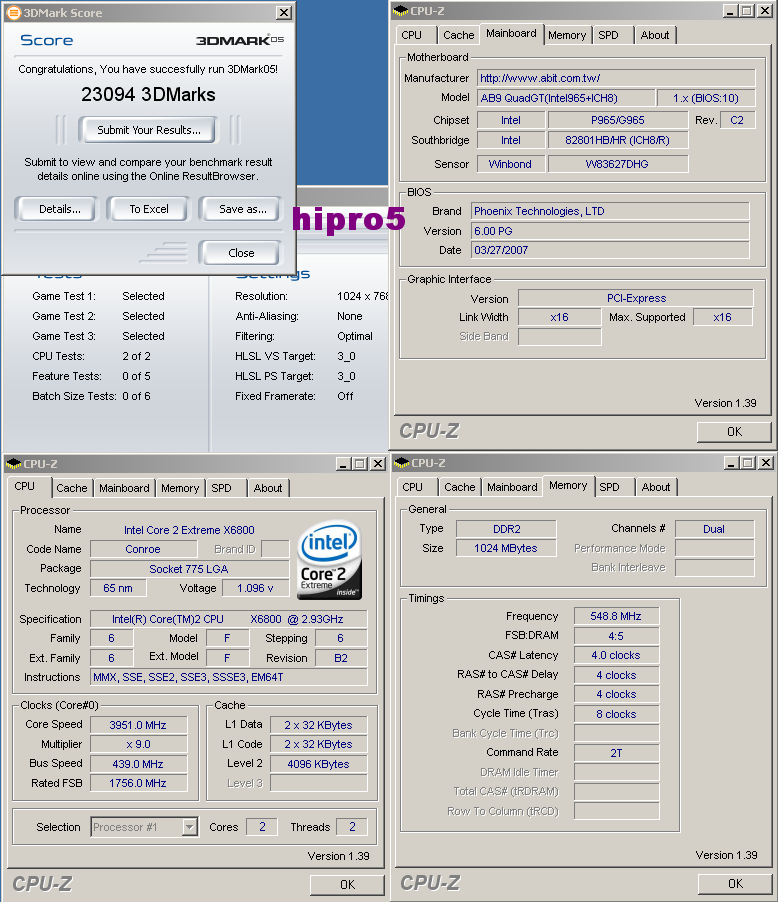
Task: Open About tab in the Memory window
Action: pyautogui.click(x=656, y=487)
